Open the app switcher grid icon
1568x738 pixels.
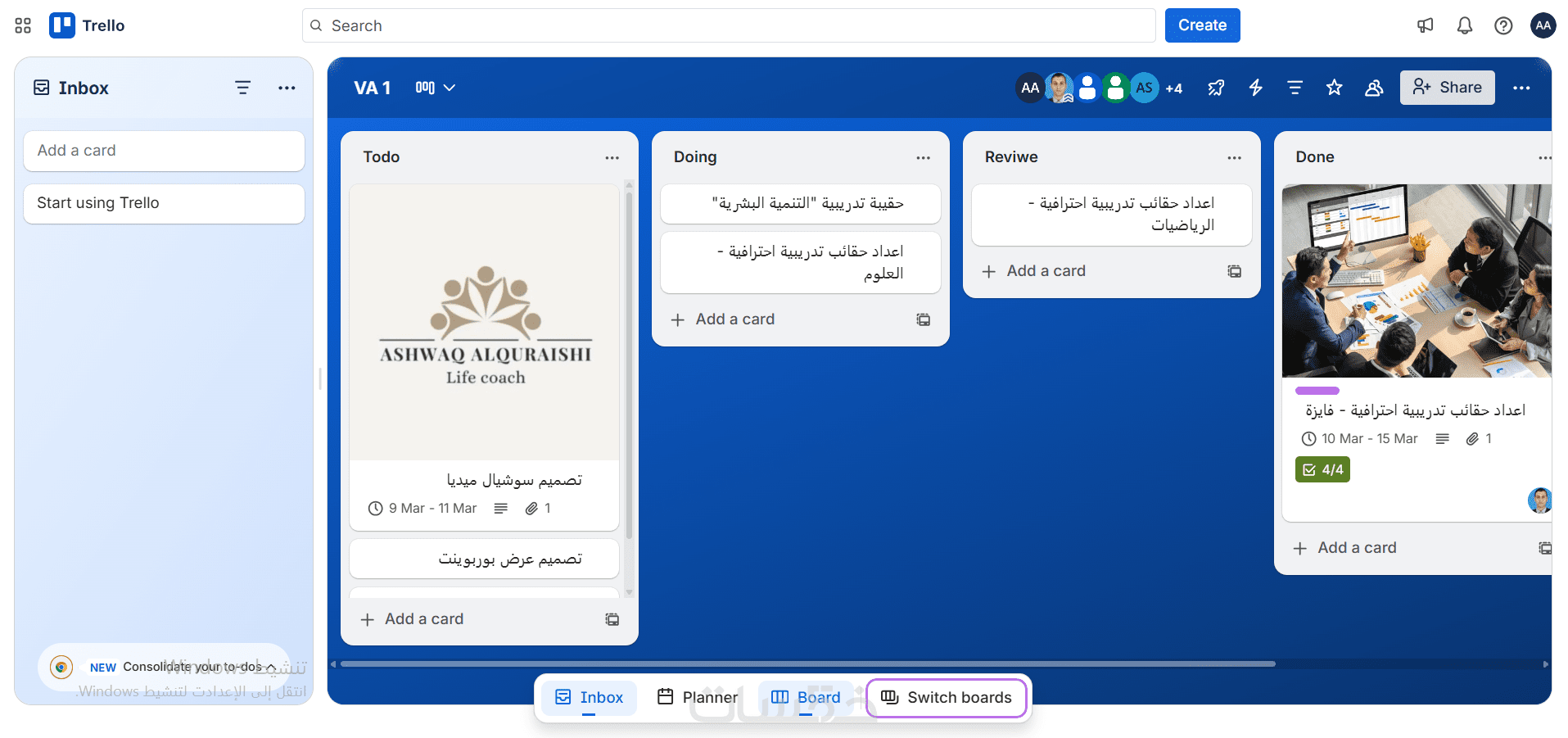[x=23, y=25]
